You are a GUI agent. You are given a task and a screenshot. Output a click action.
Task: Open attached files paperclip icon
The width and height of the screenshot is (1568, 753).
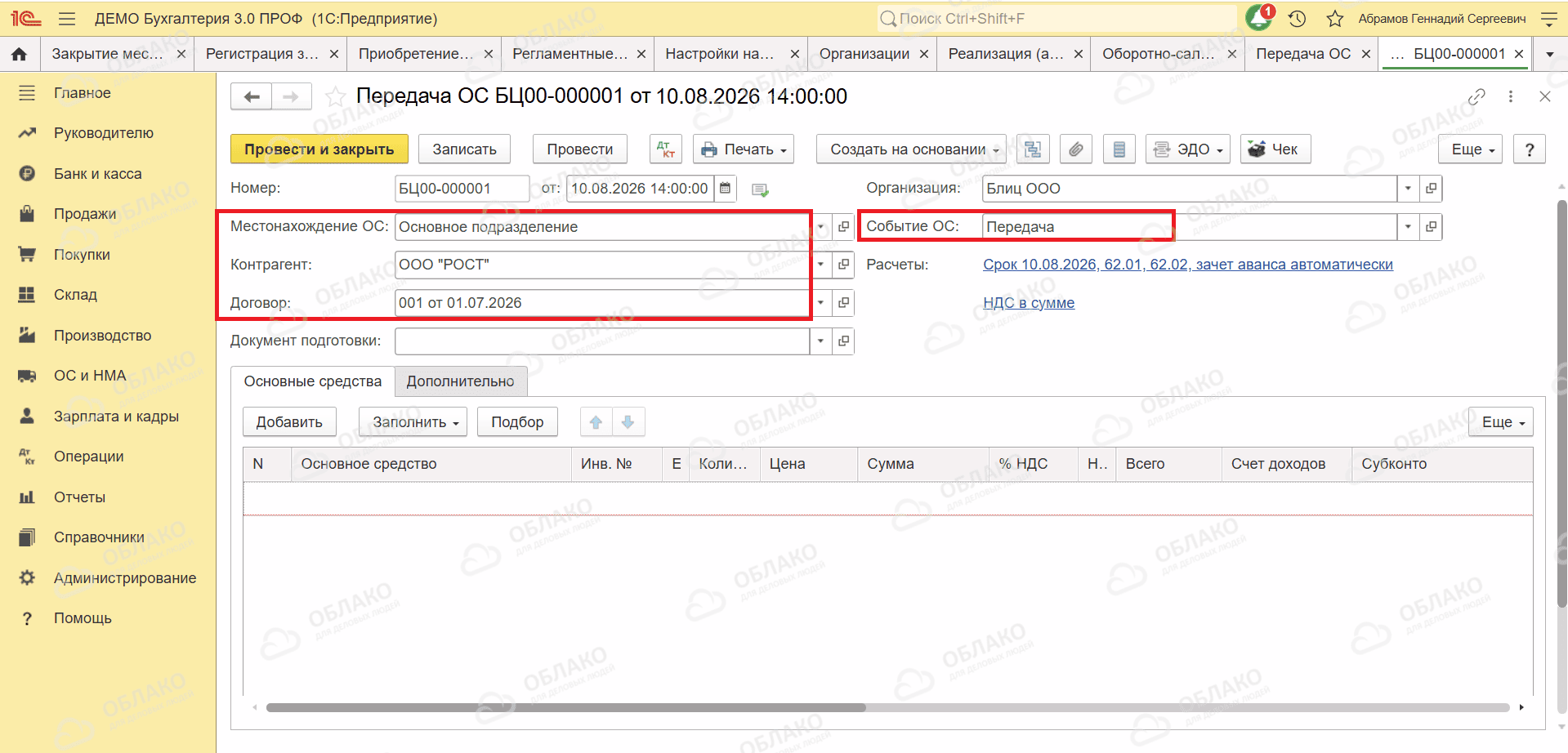tap(1076, 149)
